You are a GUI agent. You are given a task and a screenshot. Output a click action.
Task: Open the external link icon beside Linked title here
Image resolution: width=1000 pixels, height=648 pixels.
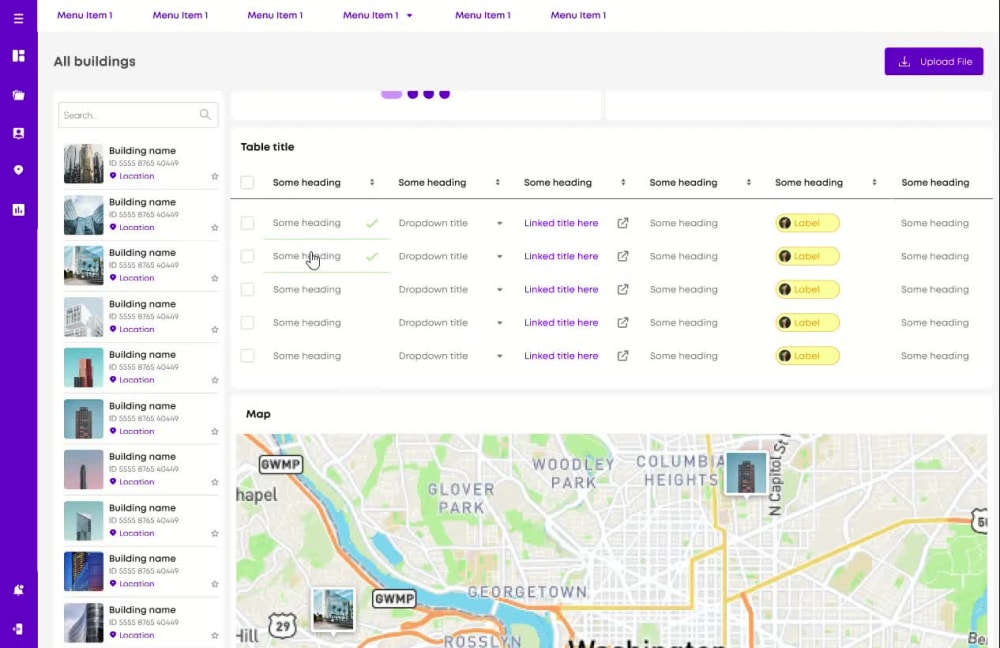pyautogui.click(x=622, y=222)
